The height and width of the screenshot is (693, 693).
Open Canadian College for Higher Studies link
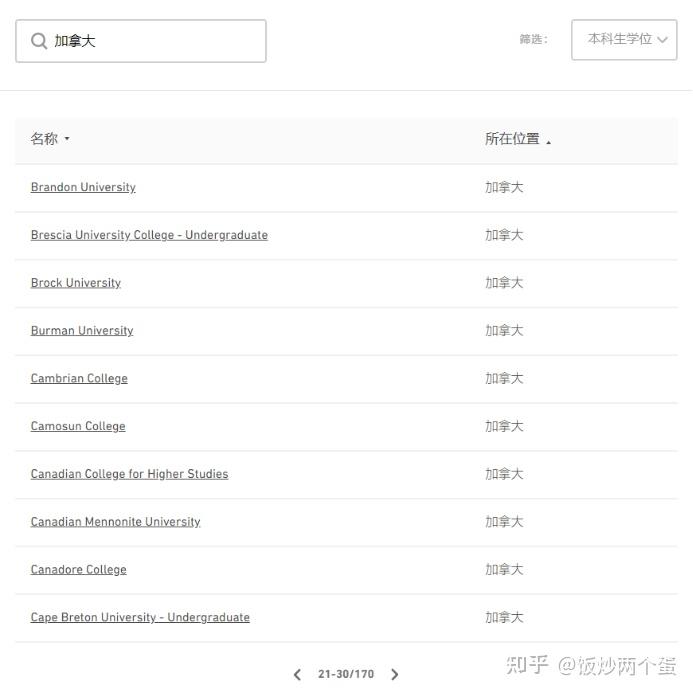pos(129,474)
